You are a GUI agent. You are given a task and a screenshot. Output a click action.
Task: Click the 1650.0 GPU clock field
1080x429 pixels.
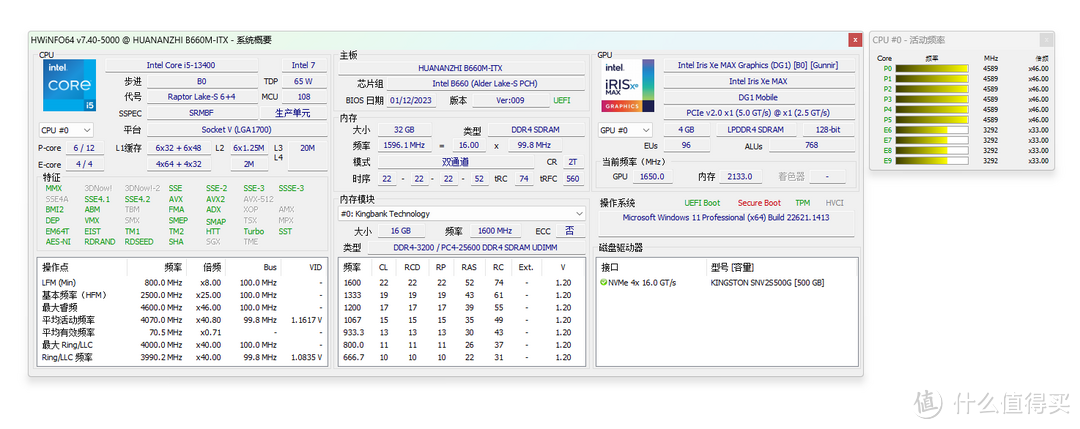pyautogui.click(x=652, y=176)
